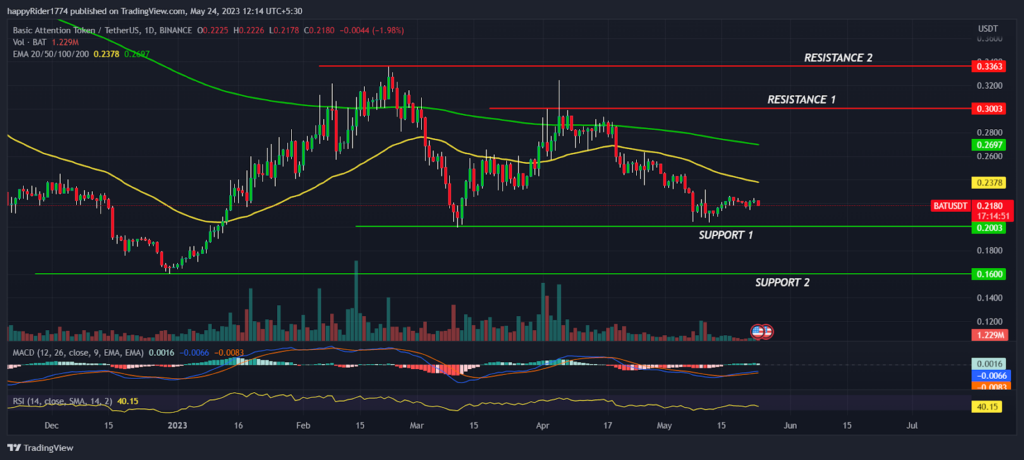Click the BATUSDT symbol price tag
Viewport: 1024px width, 460px height.
point(949,206)
